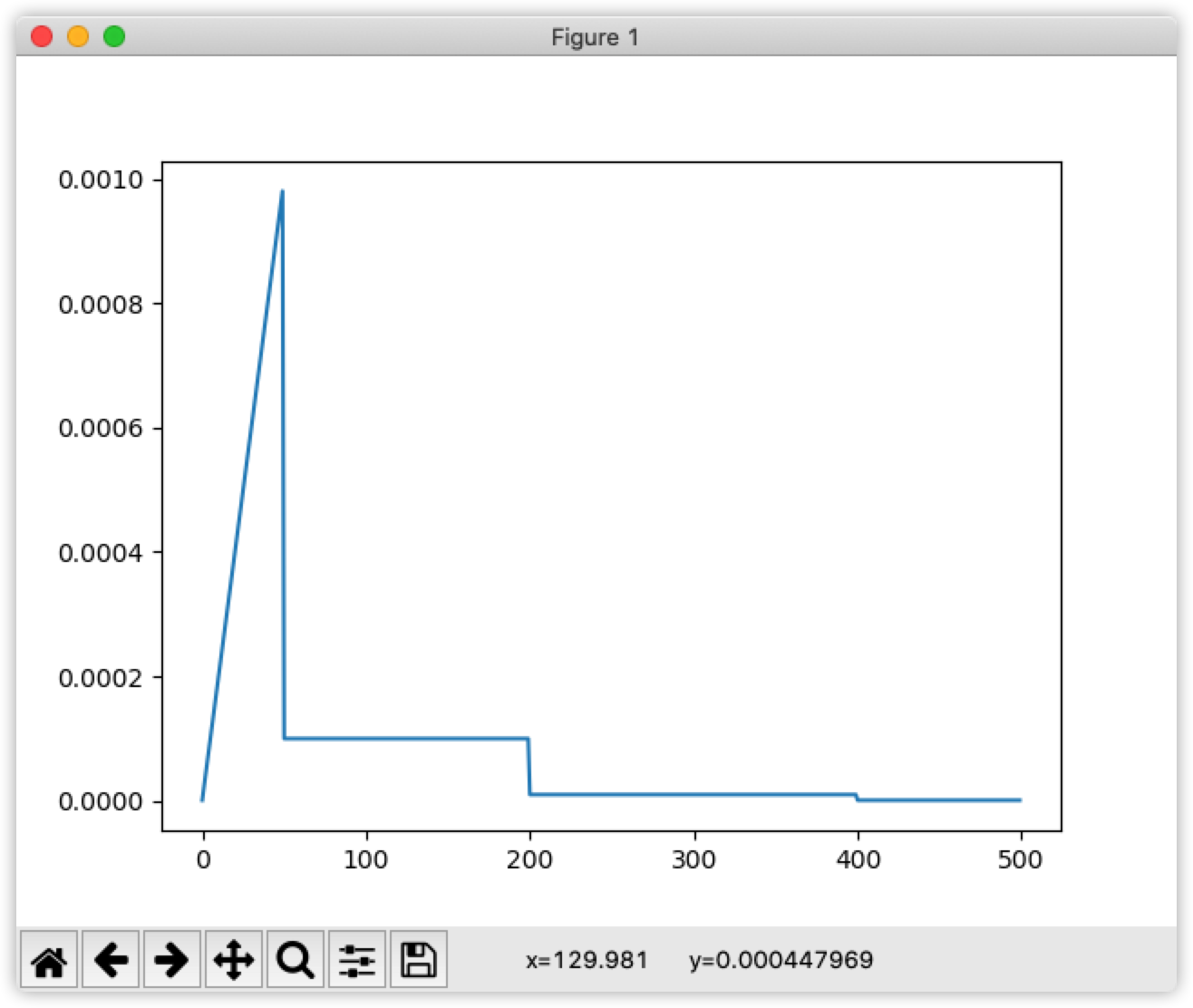Click the 200 x-axis tick label
The image size is (1193, 1008).
pyautogui.click(x=530, y=859)
